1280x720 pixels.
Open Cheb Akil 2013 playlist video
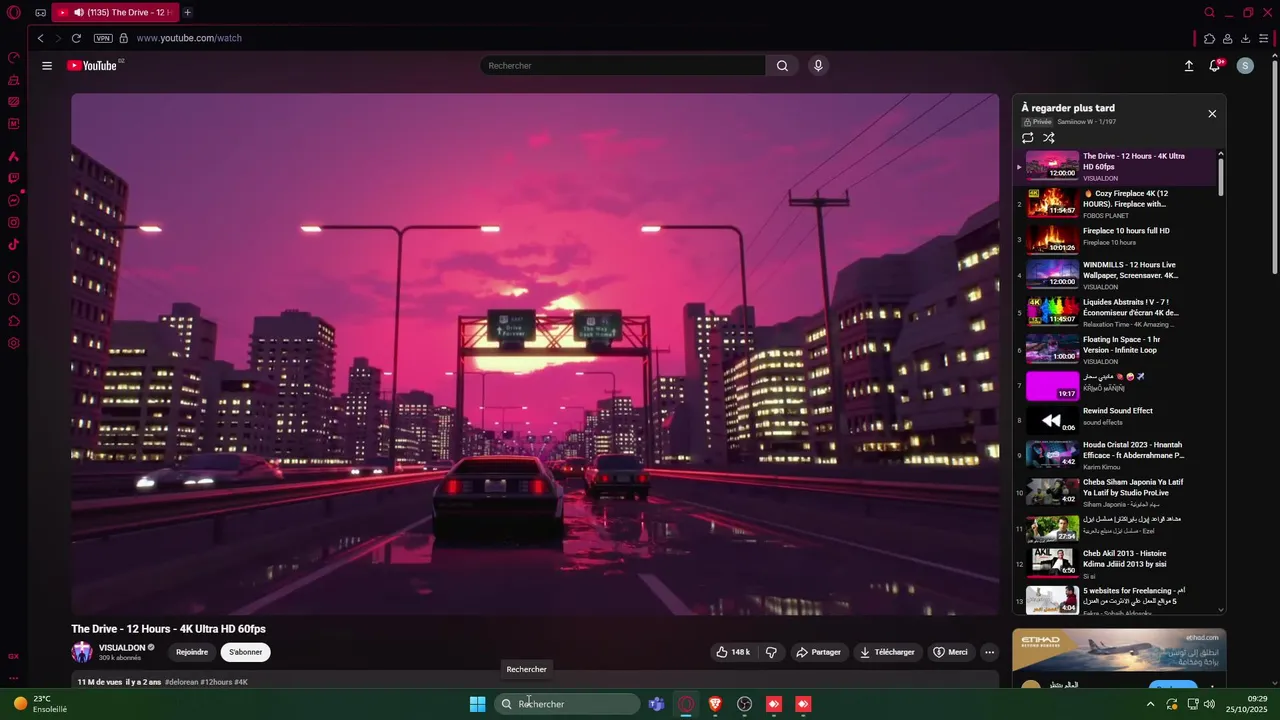(1115, 564)
